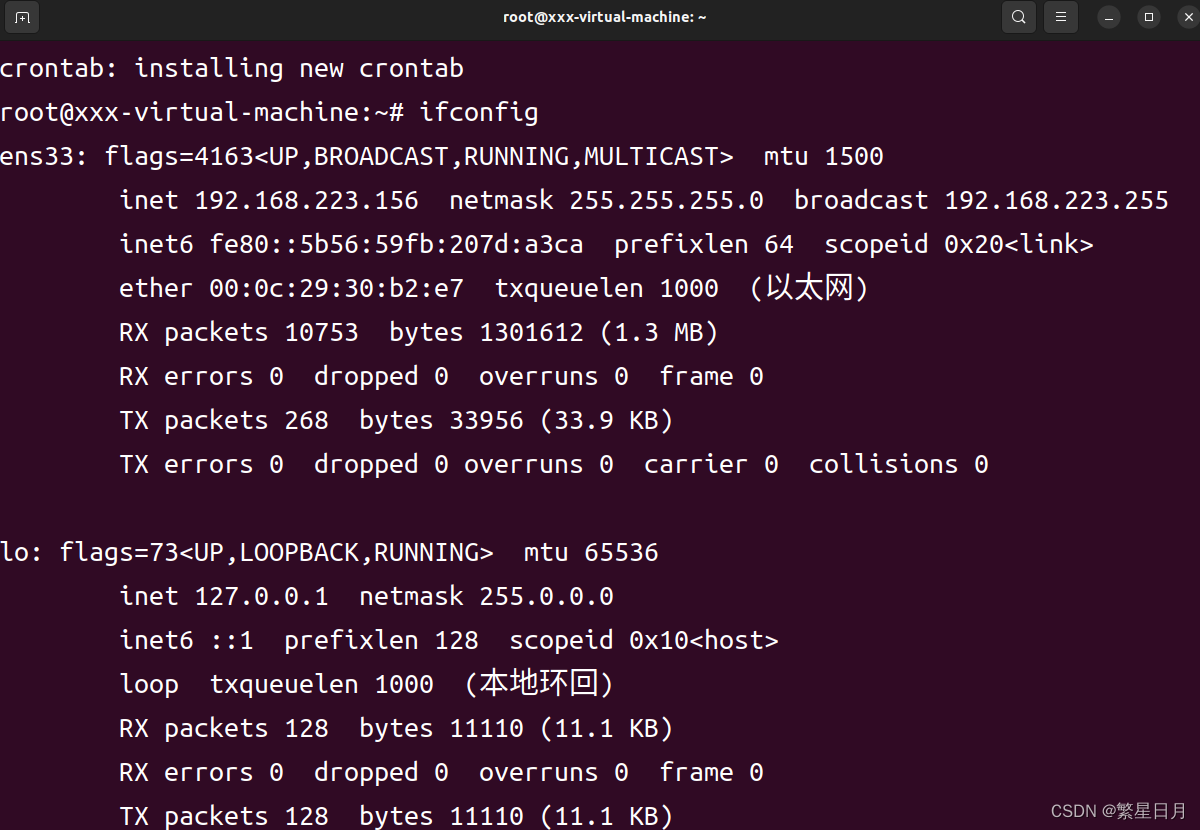
Task: Click 'carrier 0' in ens33 TX errors
Action: tap(712, 464)
